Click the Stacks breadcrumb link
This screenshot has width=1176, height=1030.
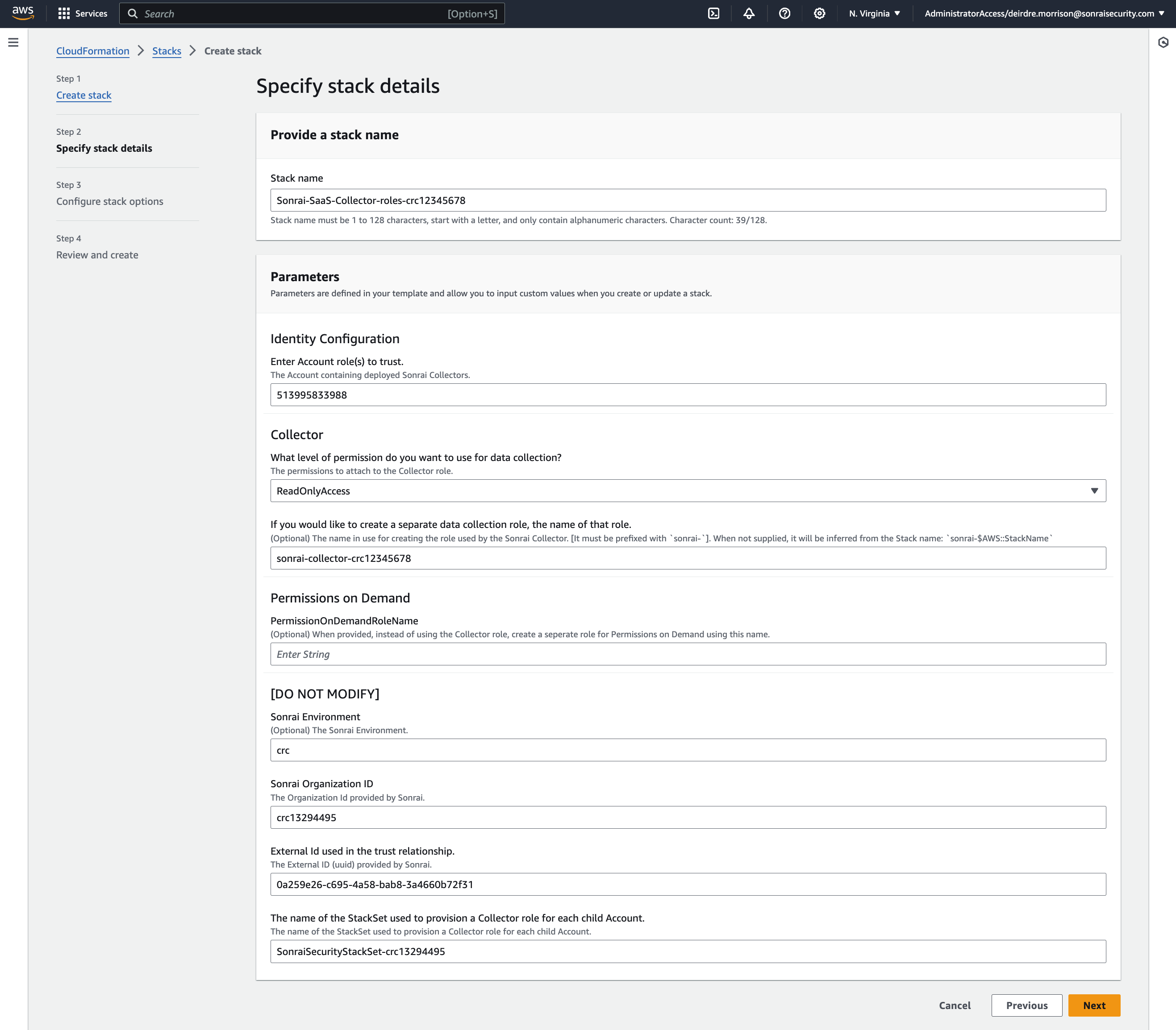[x=167, y=51]
